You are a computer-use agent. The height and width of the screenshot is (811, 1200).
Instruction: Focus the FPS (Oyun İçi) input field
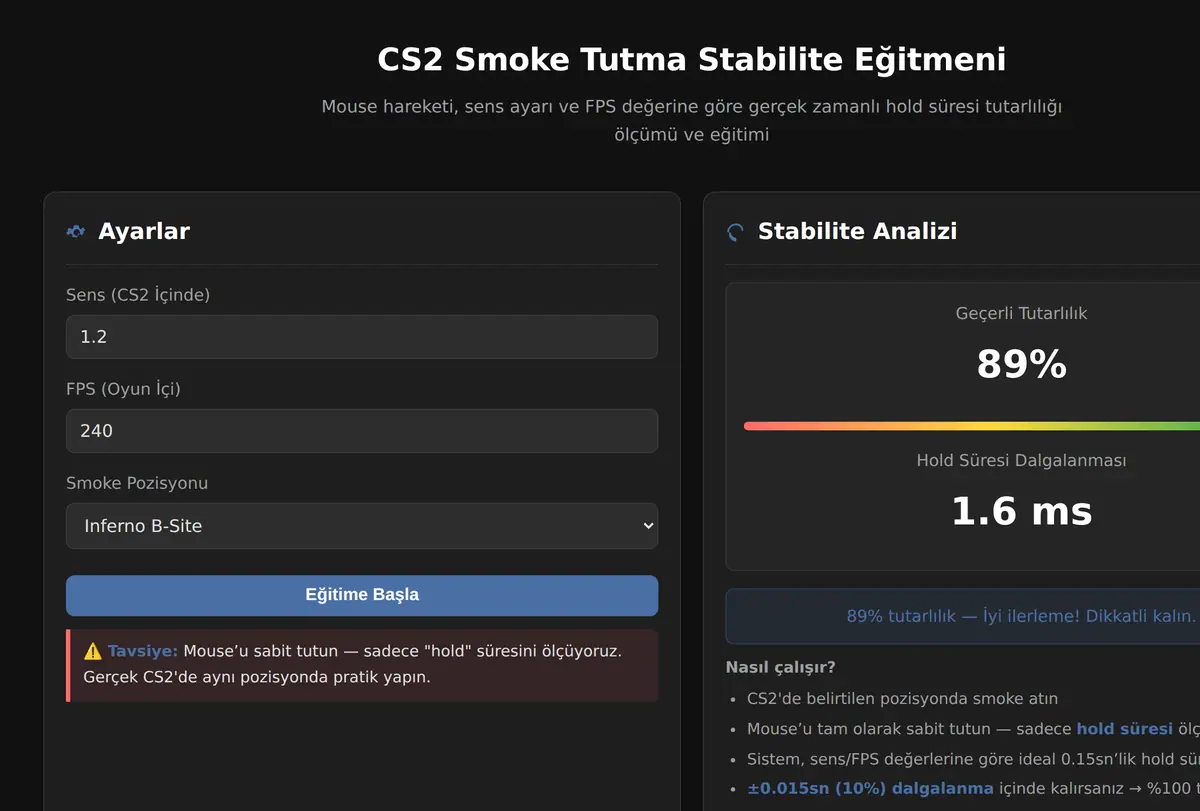(x=362, y=431)
